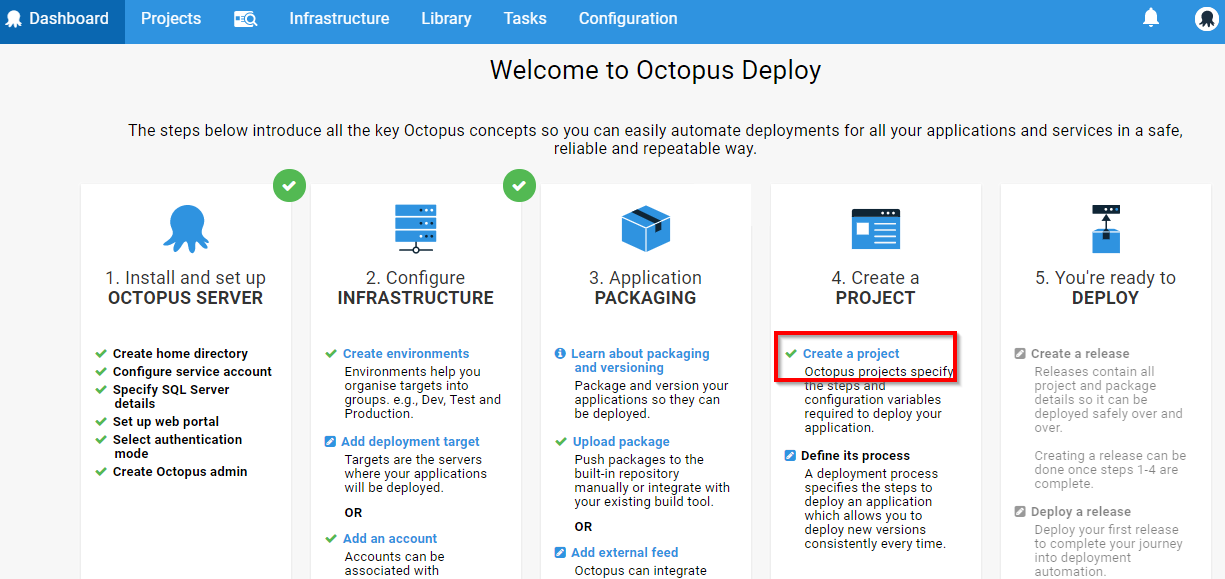Click the Specify SQL Server details item
This screenshot has height=579, width=1225.
click(171, 397)
